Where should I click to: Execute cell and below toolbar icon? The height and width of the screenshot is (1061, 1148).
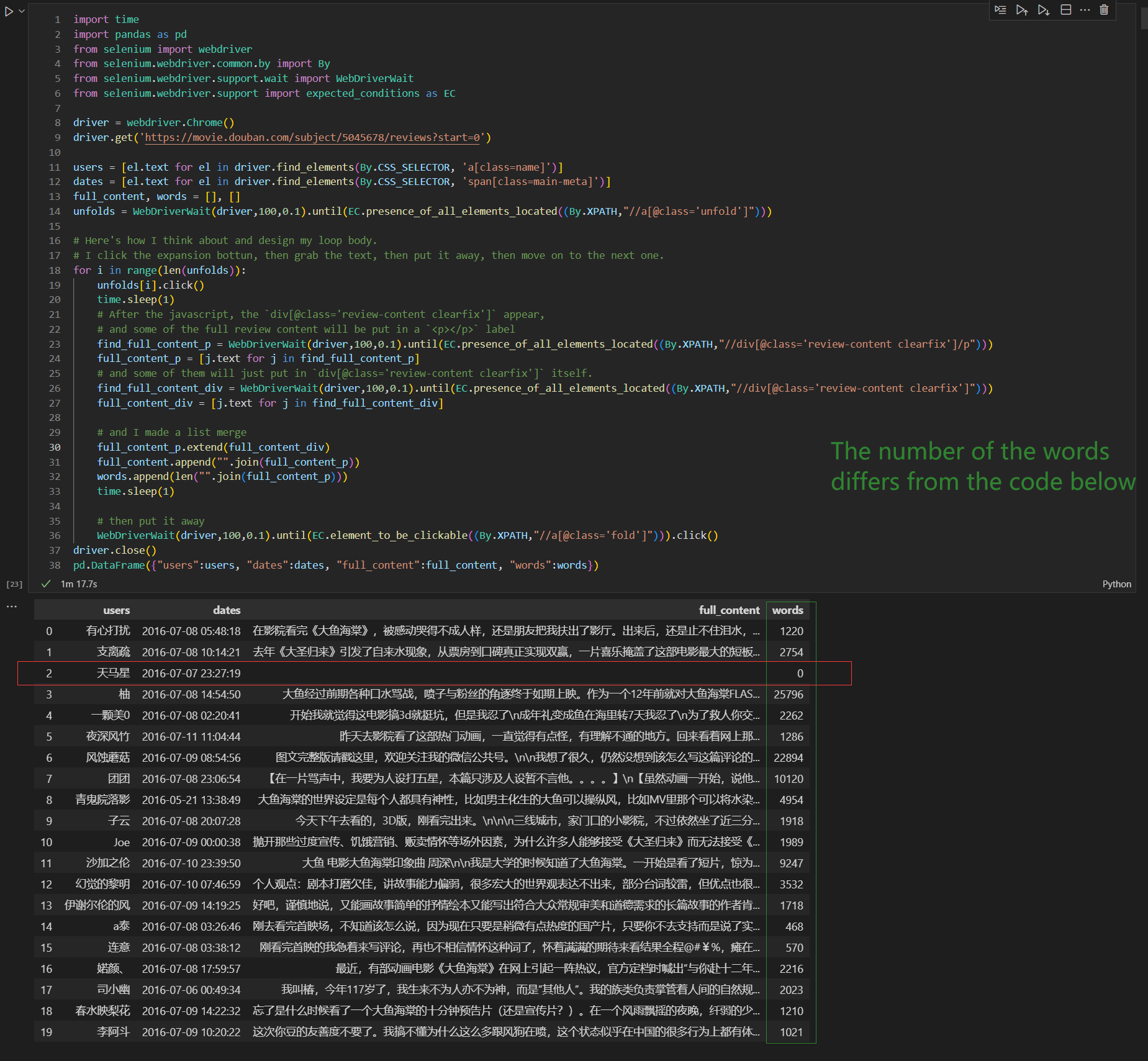[x=1044, y=10]
